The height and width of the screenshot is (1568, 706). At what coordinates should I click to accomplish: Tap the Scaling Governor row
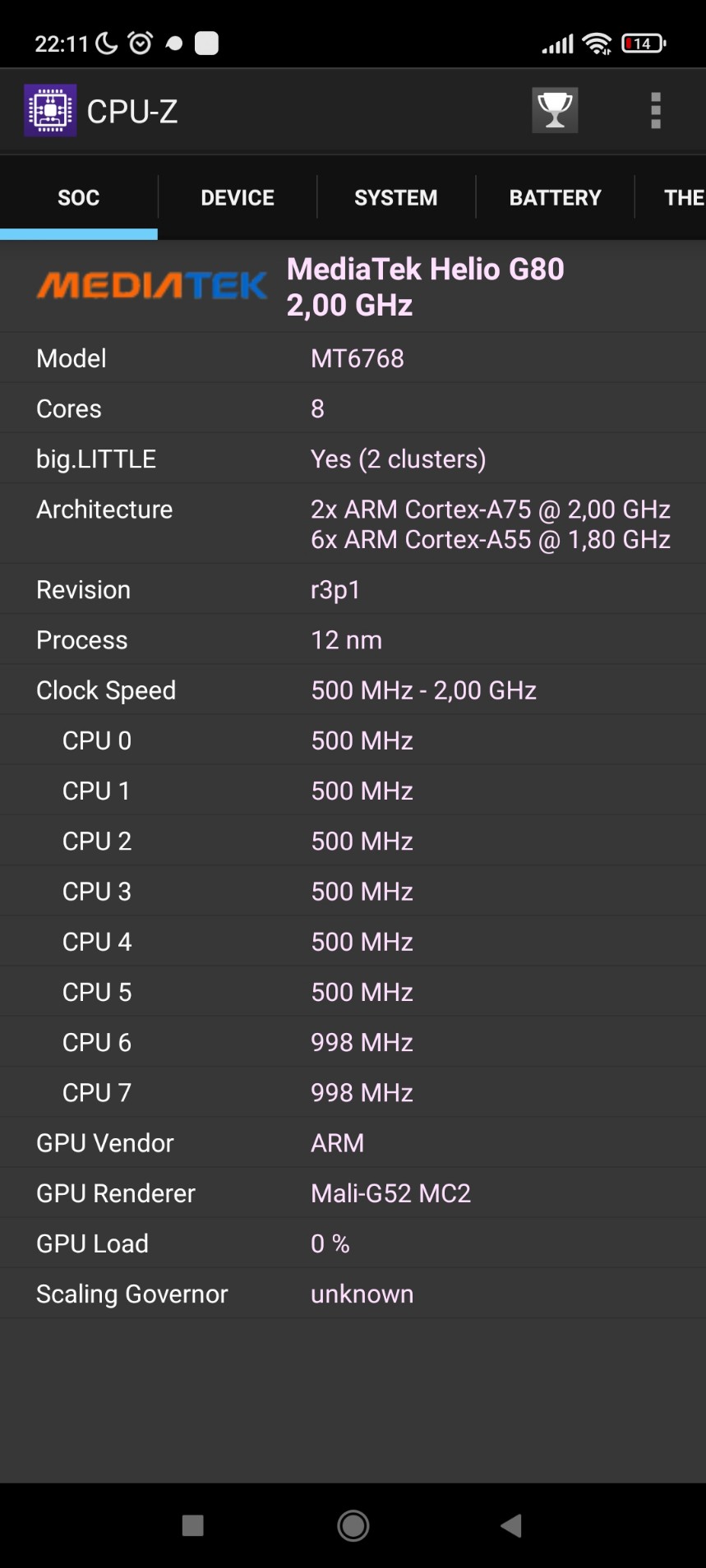tap(353, 1294)
